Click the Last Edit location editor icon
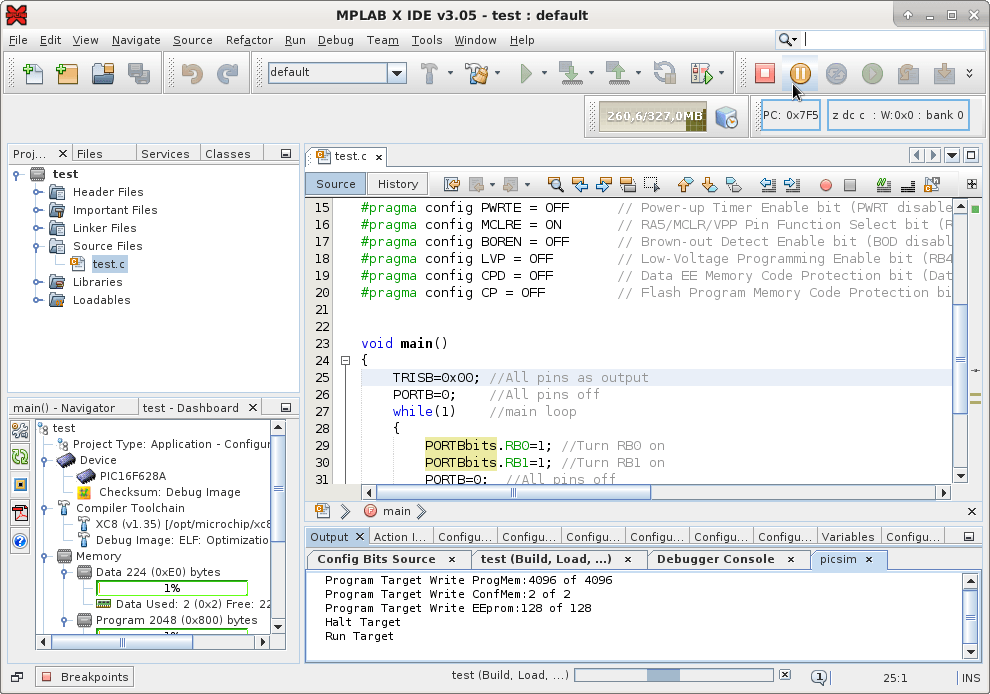The width and height of the screenshot is (990, 694). point(452,184)
